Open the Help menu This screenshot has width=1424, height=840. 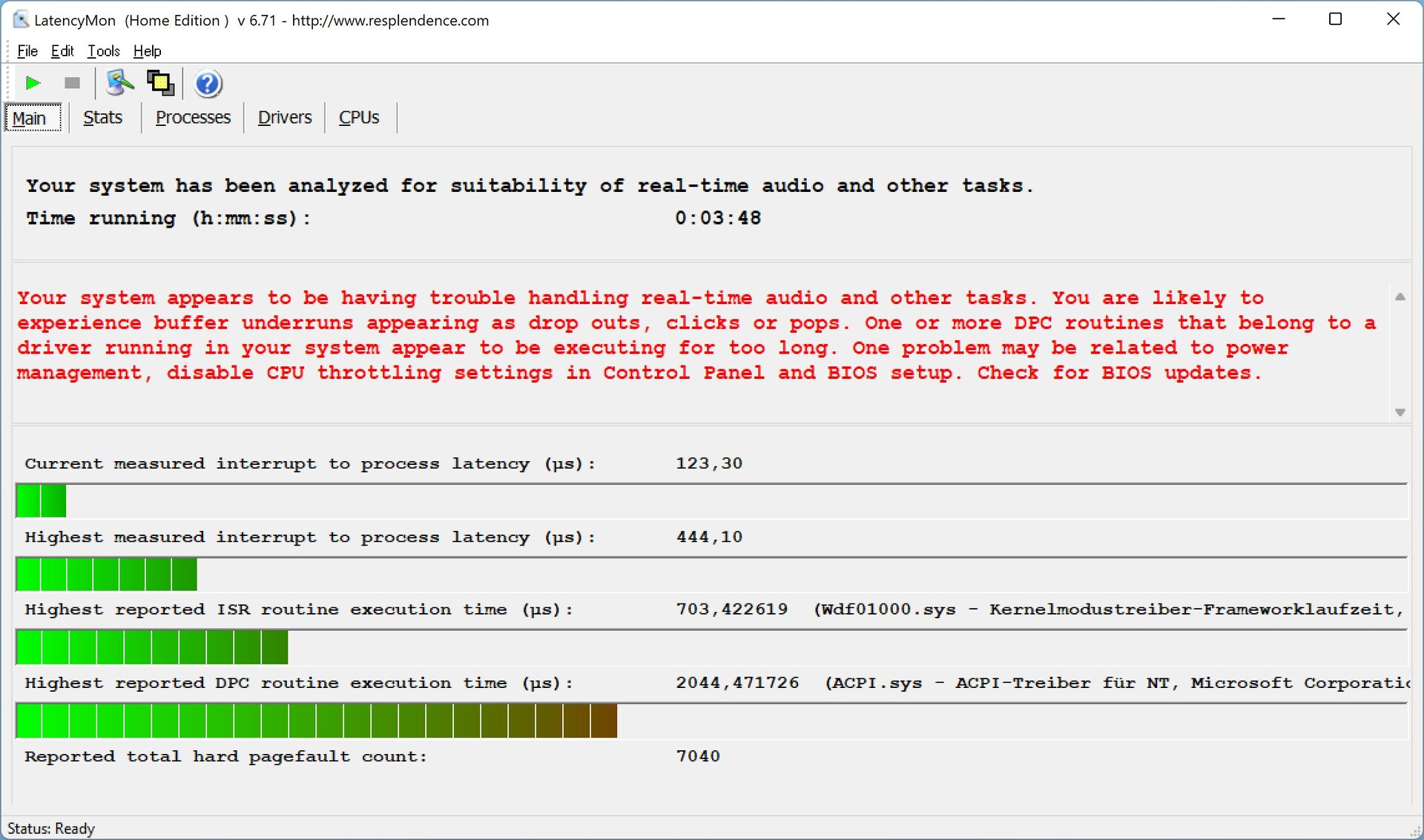tap(147, 51)
